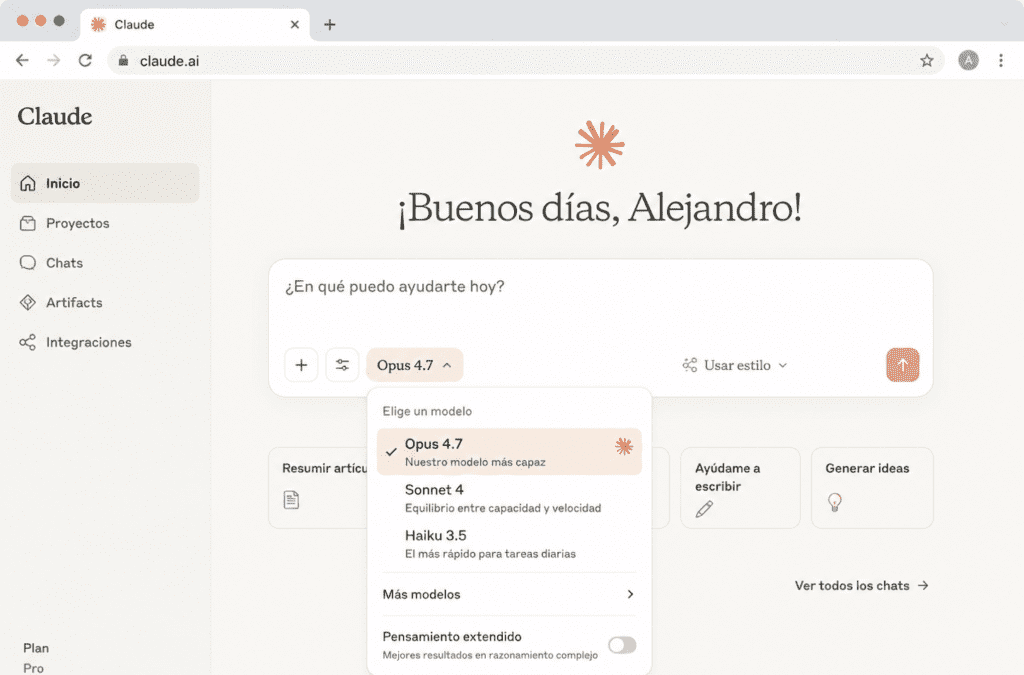Click the Plan Pro label in sidebar
1024x675 pixels.
(35, 658)
